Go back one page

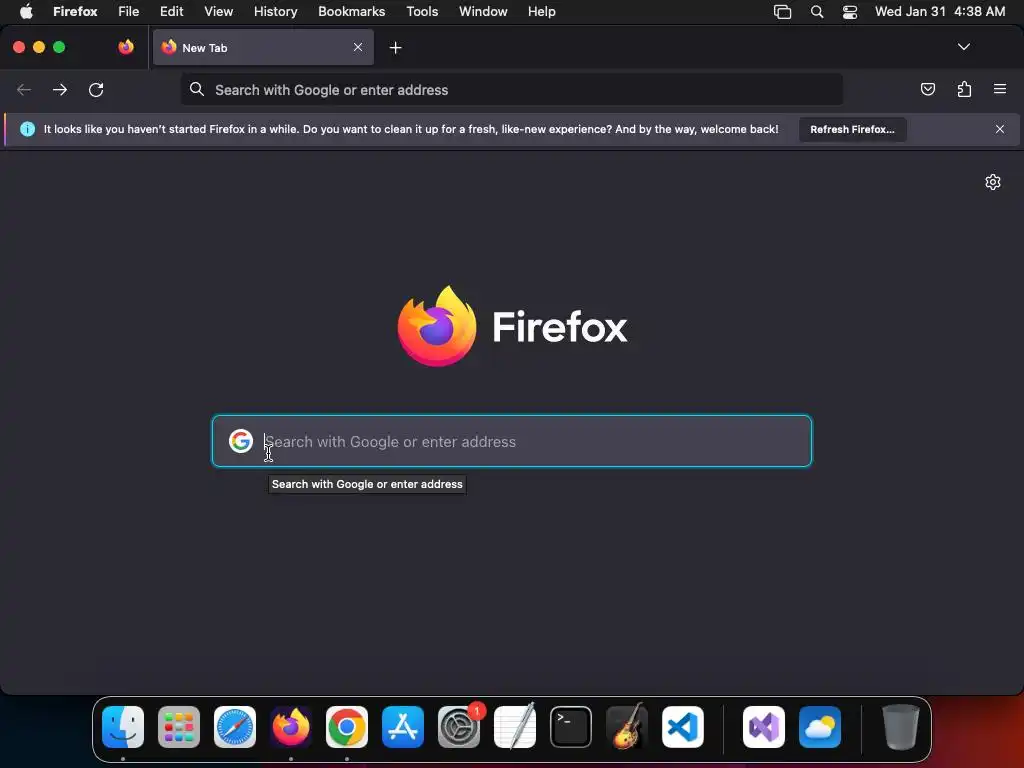coord(24,89)
